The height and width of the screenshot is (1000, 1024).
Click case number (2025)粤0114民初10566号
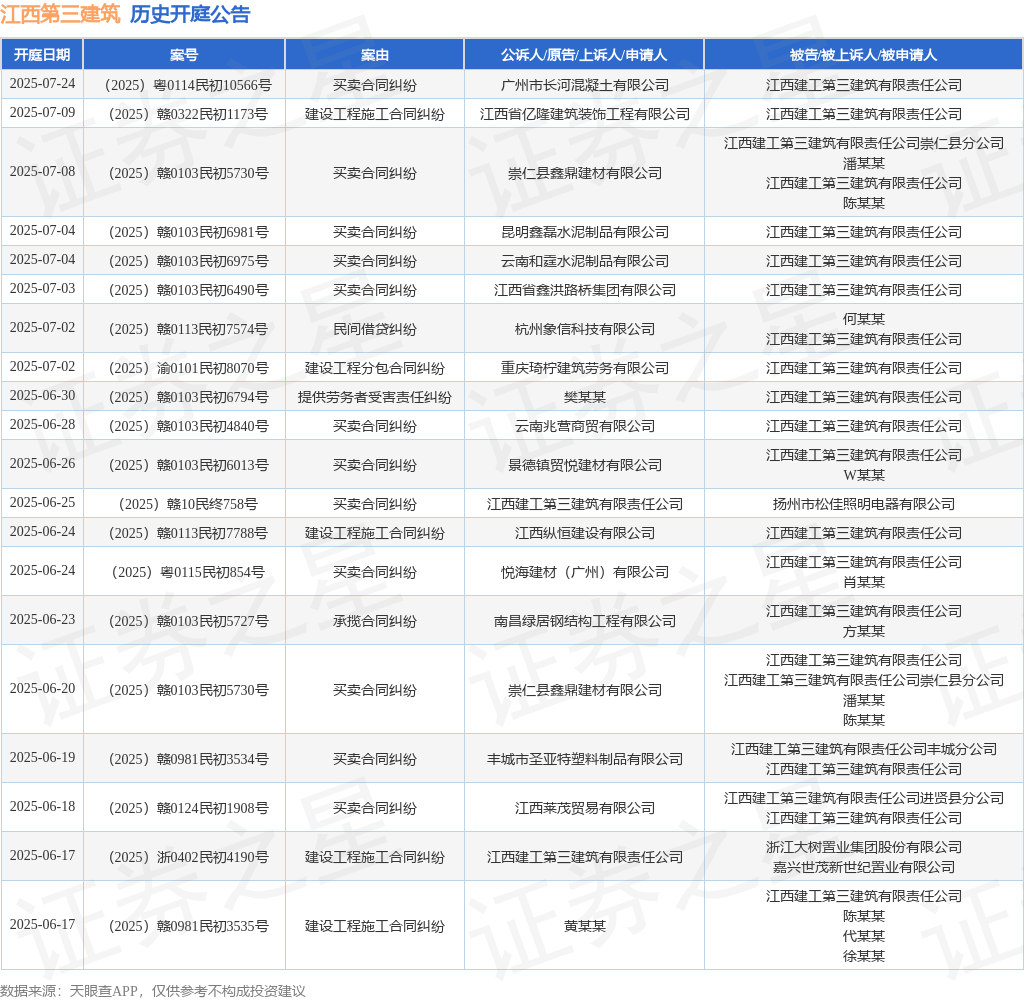[184, 85]
